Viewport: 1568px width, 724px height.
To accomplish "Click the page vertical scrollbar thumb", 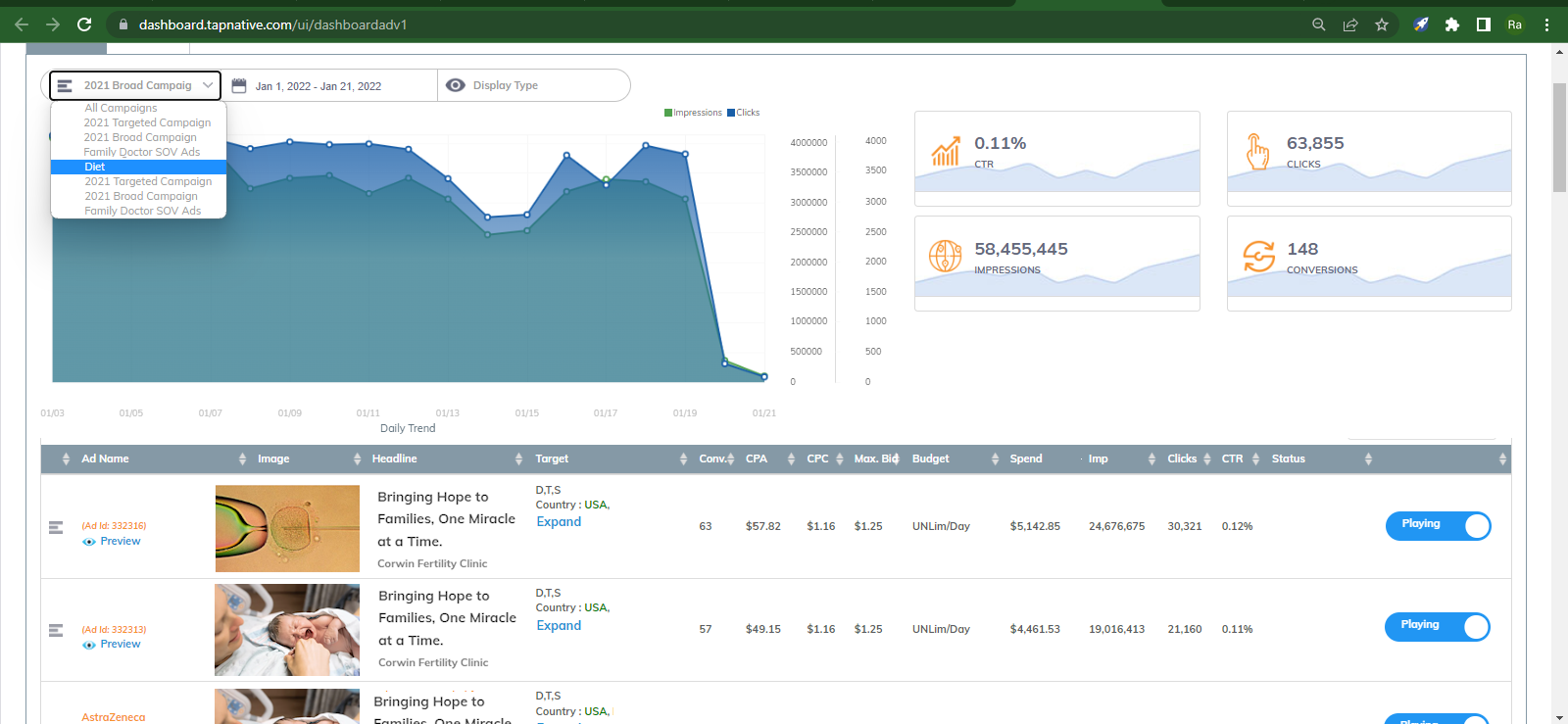I will click(x=1559, y=137).
